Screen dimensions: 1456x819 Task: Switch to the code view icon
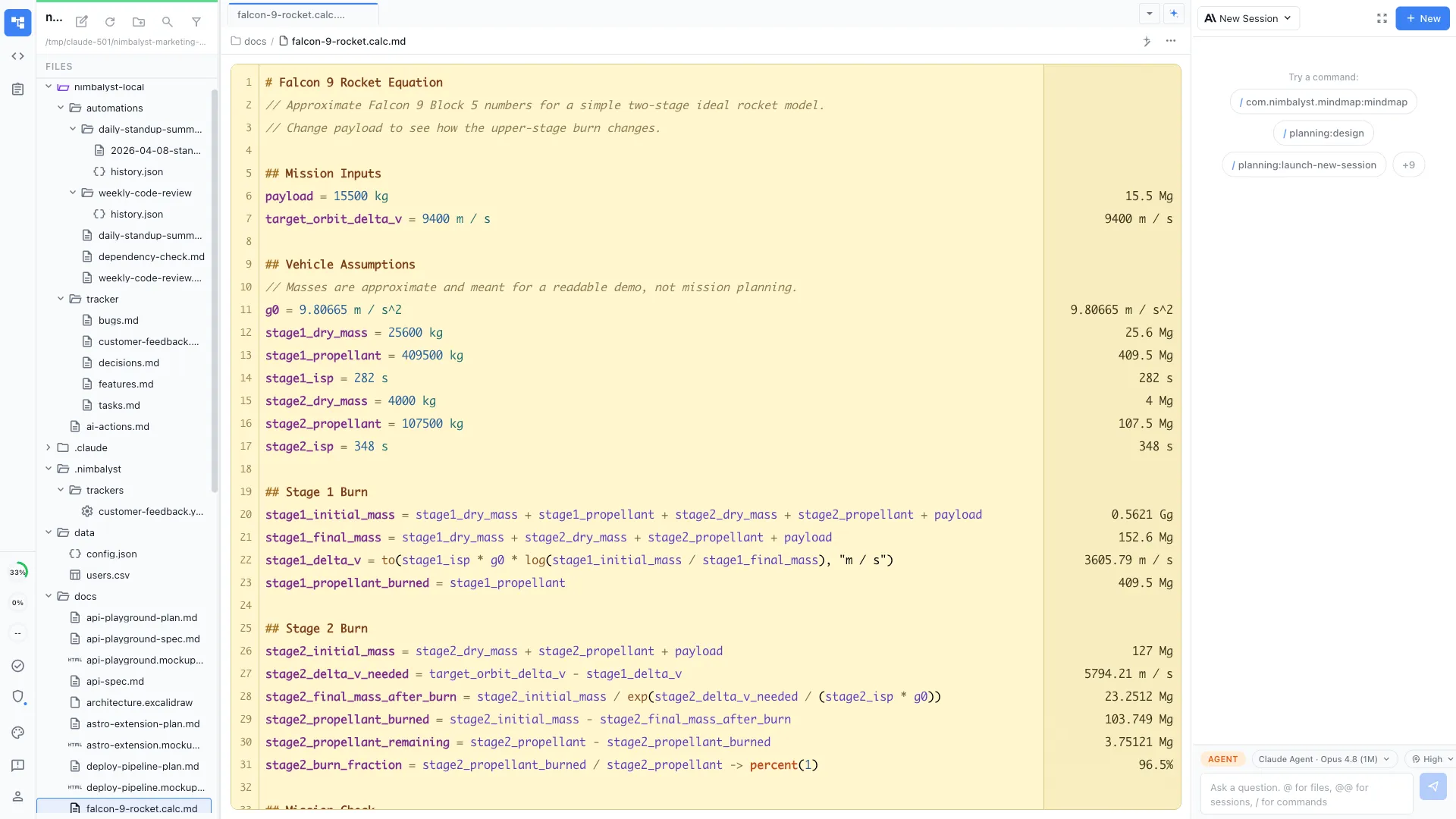point(17,56)
